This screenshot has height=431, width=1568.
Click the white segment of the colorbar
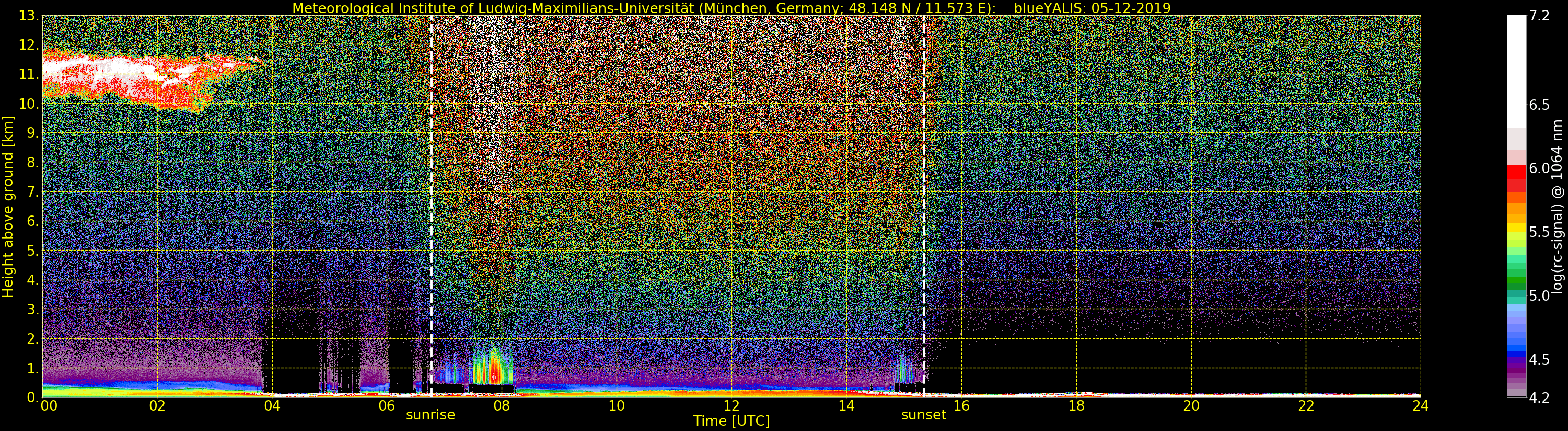(x=1516, y=72)
